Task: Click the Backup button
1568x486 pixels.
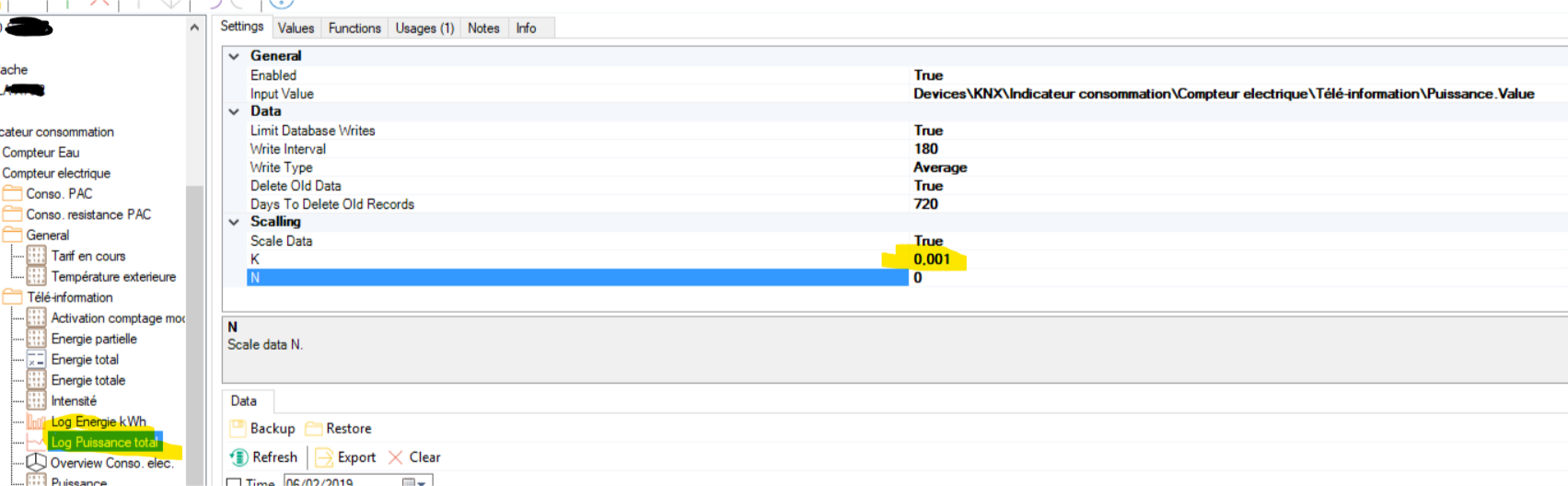Action: click(262, 429)
